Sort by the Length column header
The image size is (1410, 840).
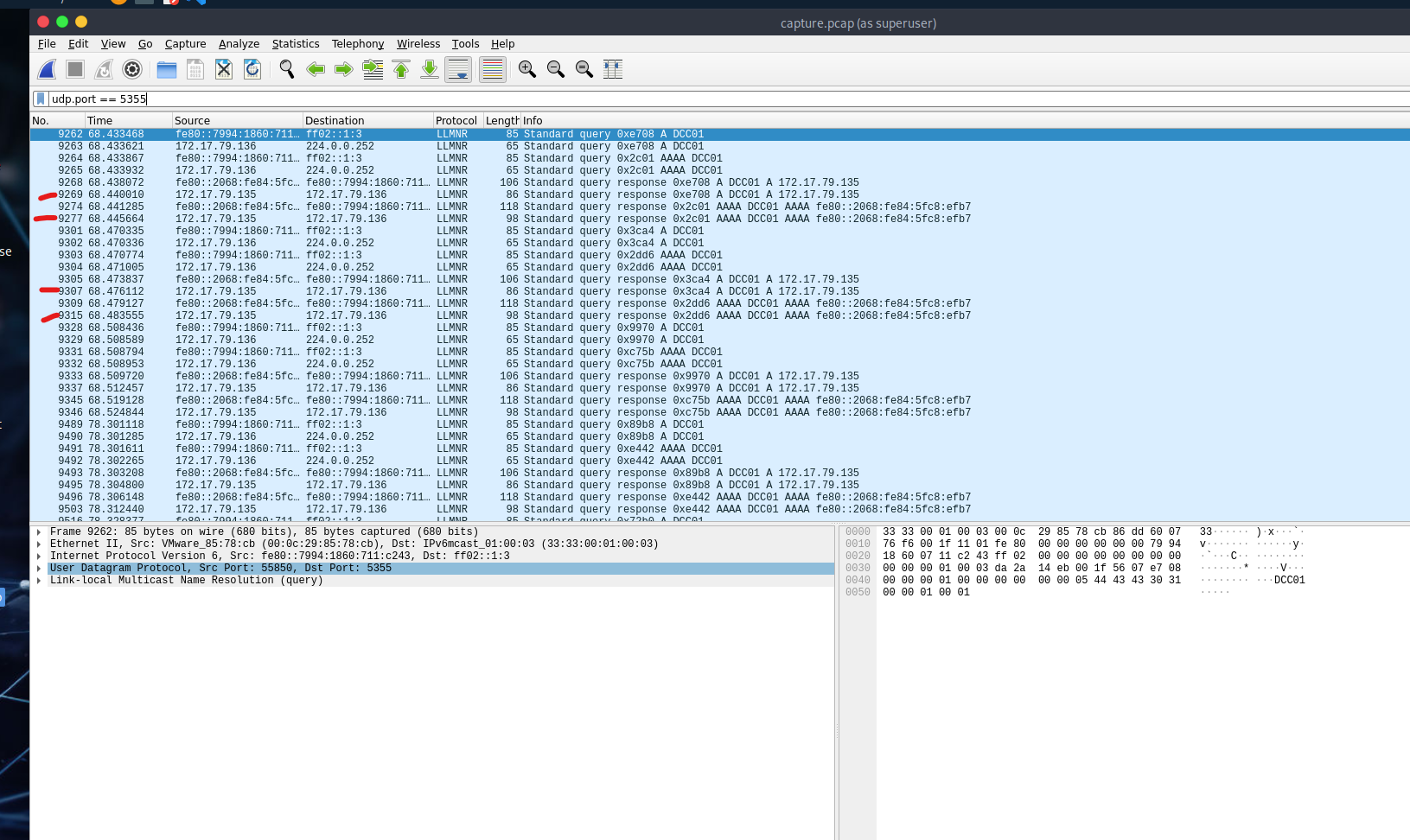501,121
